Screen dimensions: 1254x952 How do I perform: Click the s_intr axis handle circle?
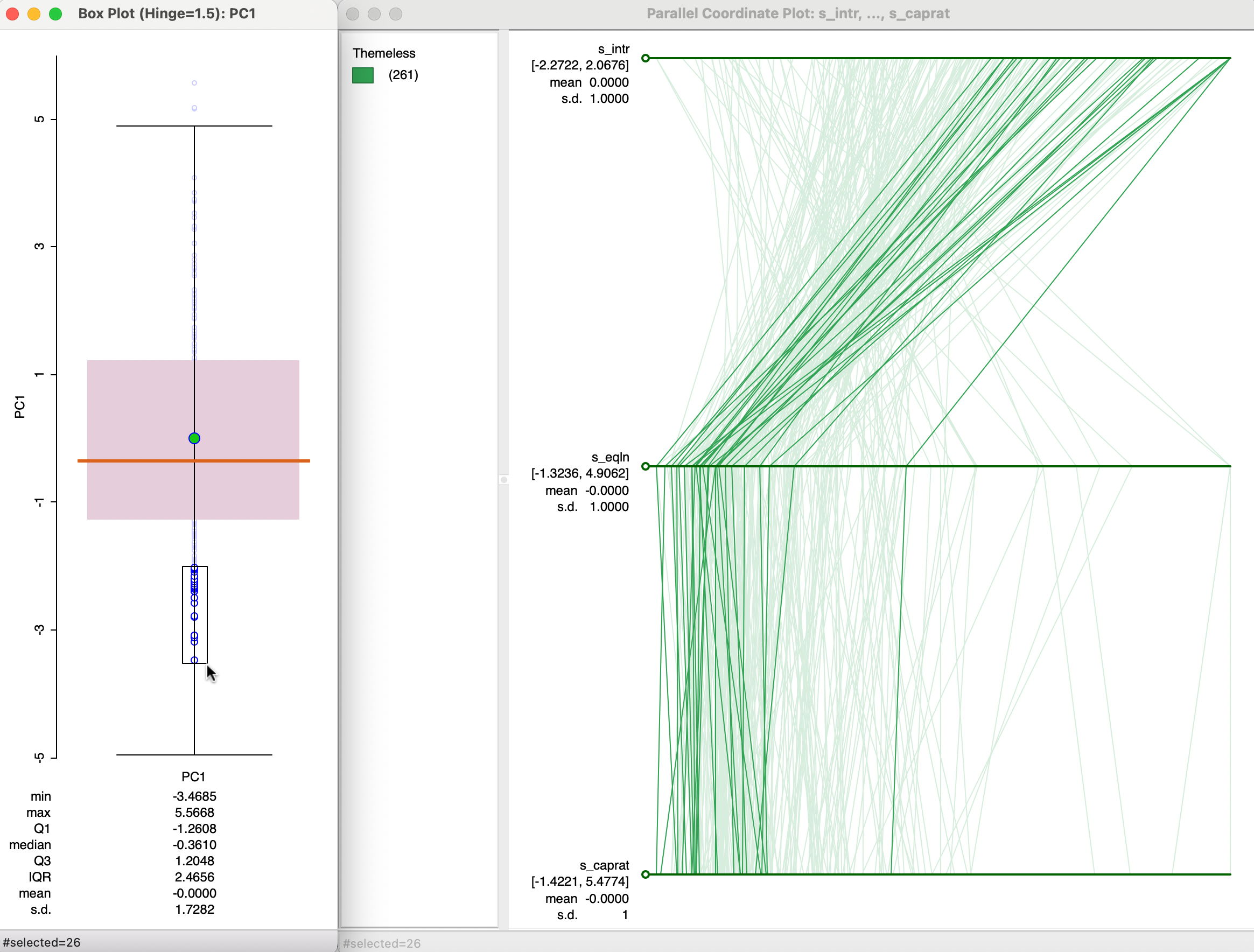click(x=645, y=58)
